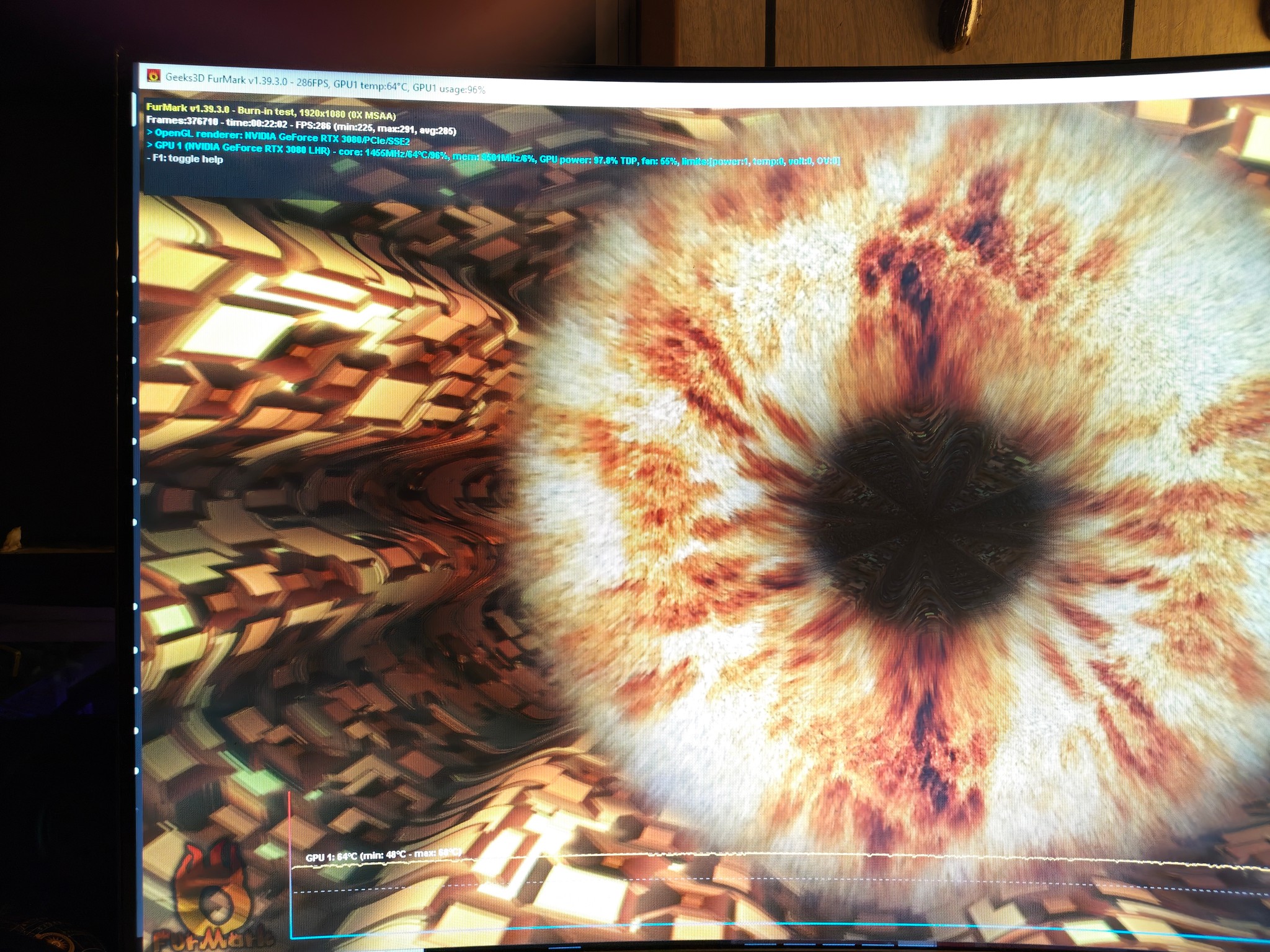This screenshot has height=952, width=1270.
Task: Click the 'FurMark v1.39.3.0 - Burn-in test' line
Action: coord(271,112)
